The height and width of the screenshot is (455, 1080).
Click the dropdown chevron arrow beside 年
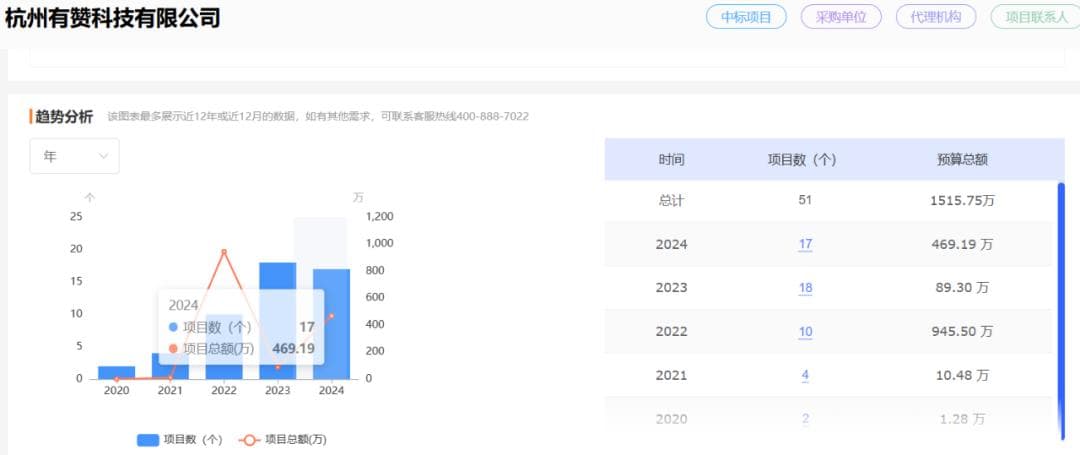click(103, 157)
